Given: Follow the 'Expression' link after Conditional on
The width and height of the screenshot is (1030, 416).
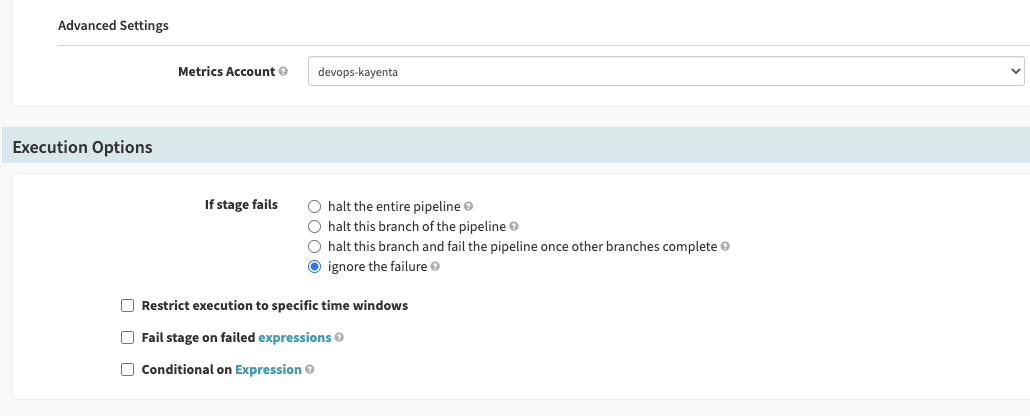Looking at the screenshot, I should coord(268,370).
